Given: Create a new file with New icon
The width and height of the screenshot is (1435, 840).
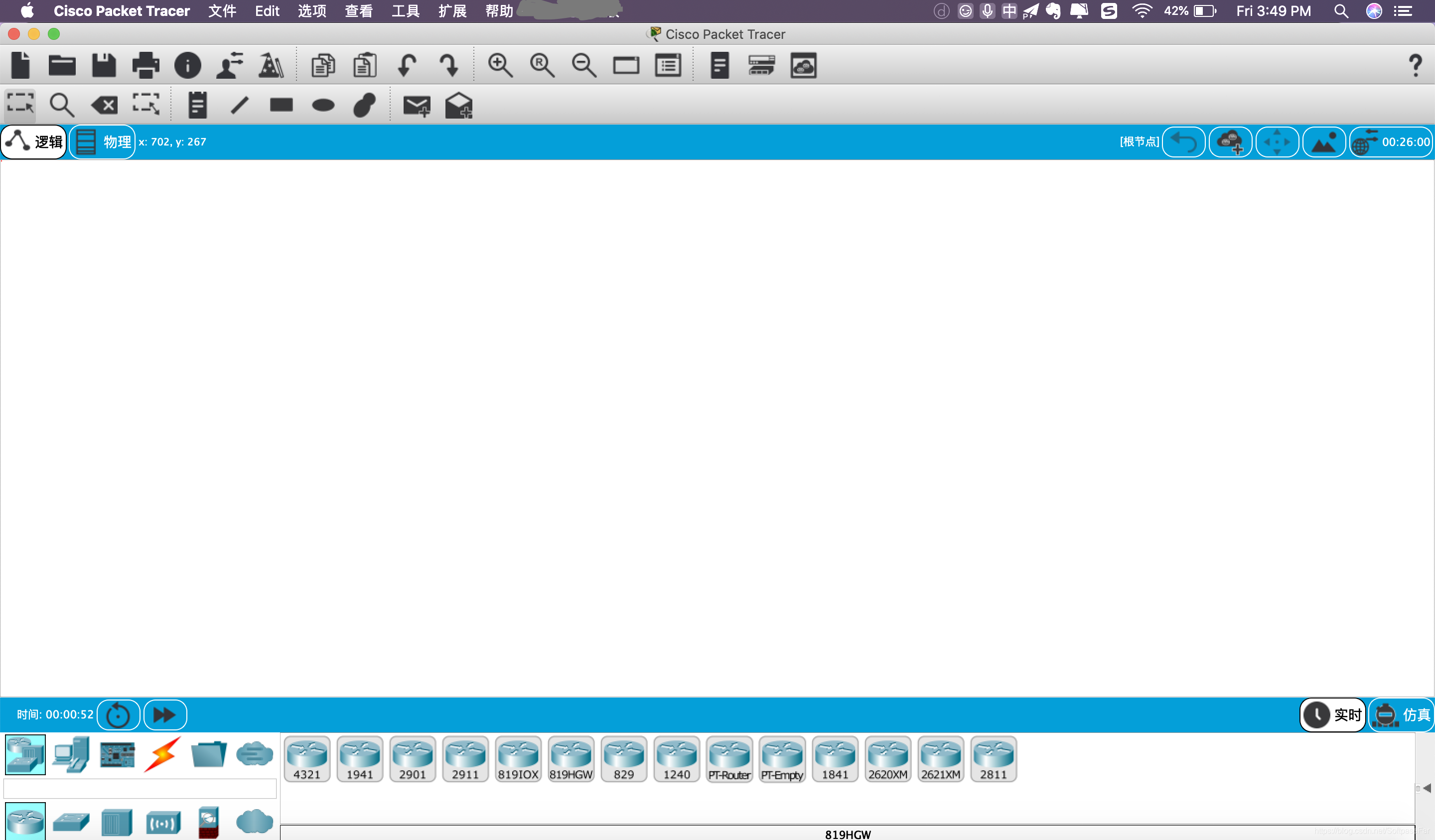Looking at the screenshot, I should pyautogui.click(x=20, y=65).
